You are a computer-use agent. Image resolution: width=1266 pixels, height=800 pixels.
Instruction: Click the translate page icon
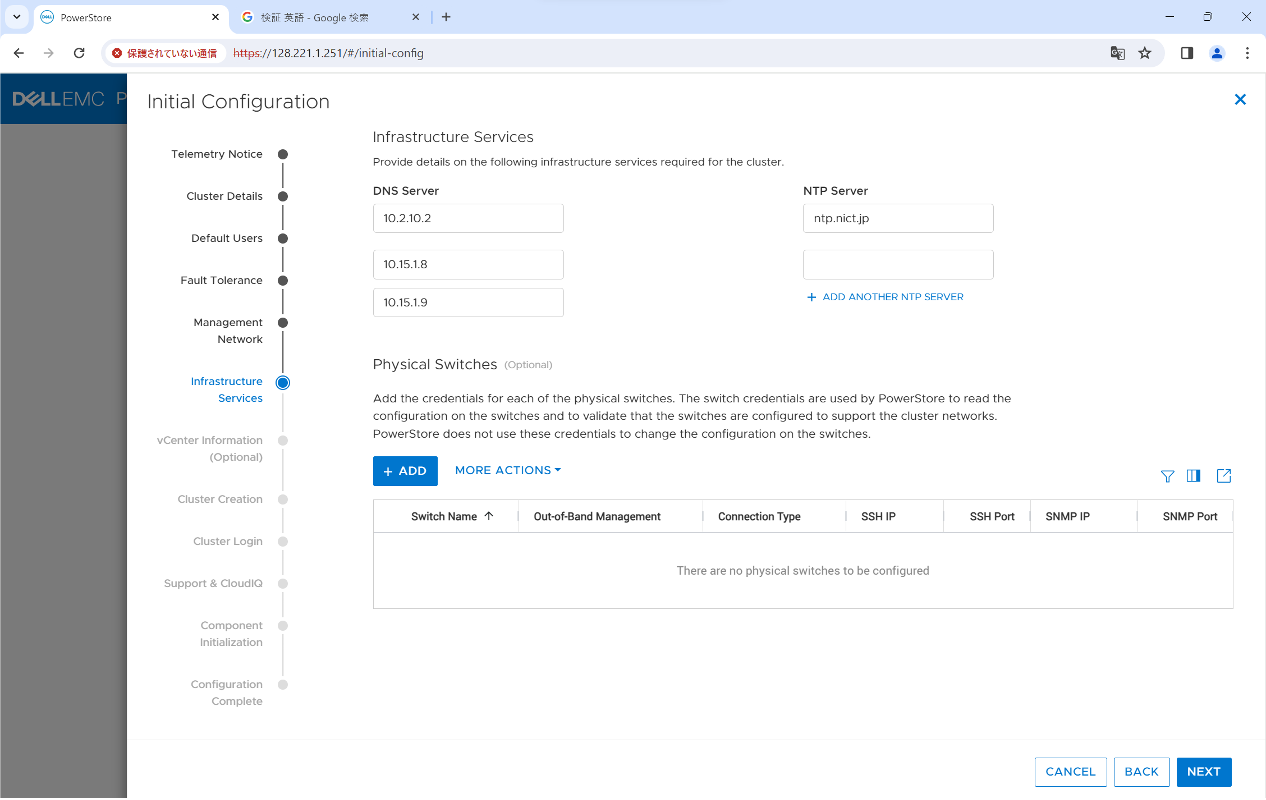click(x=1118, y=53)
